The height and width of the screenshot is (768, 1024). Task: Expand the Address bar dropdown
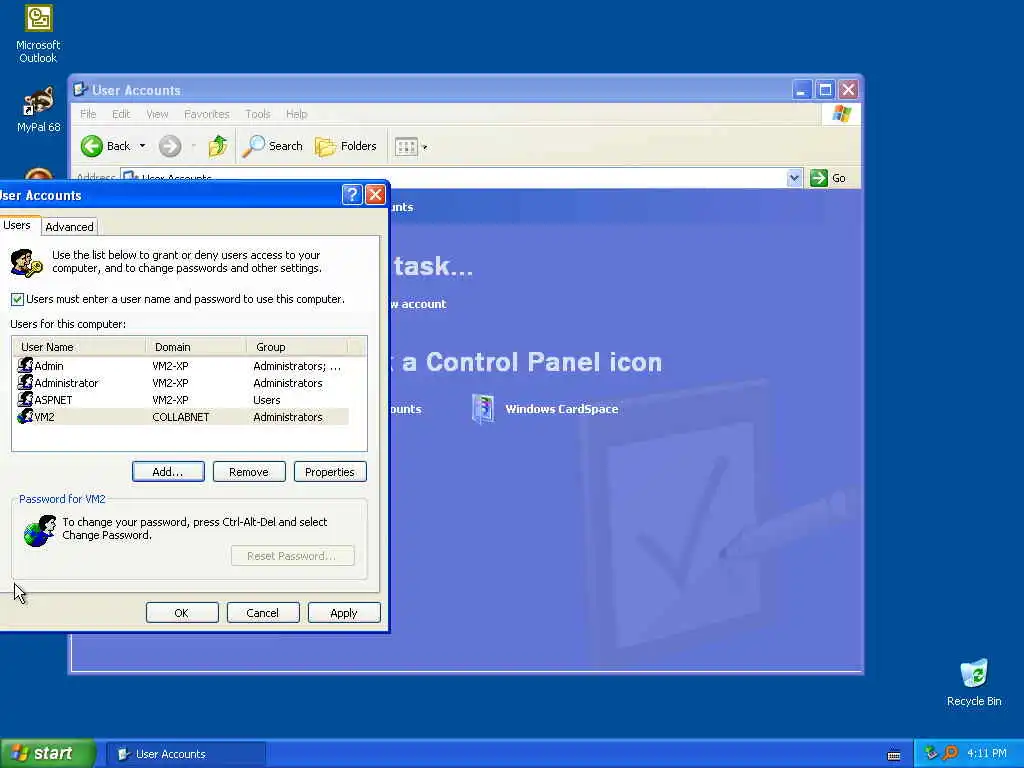(x=793, y=178)
